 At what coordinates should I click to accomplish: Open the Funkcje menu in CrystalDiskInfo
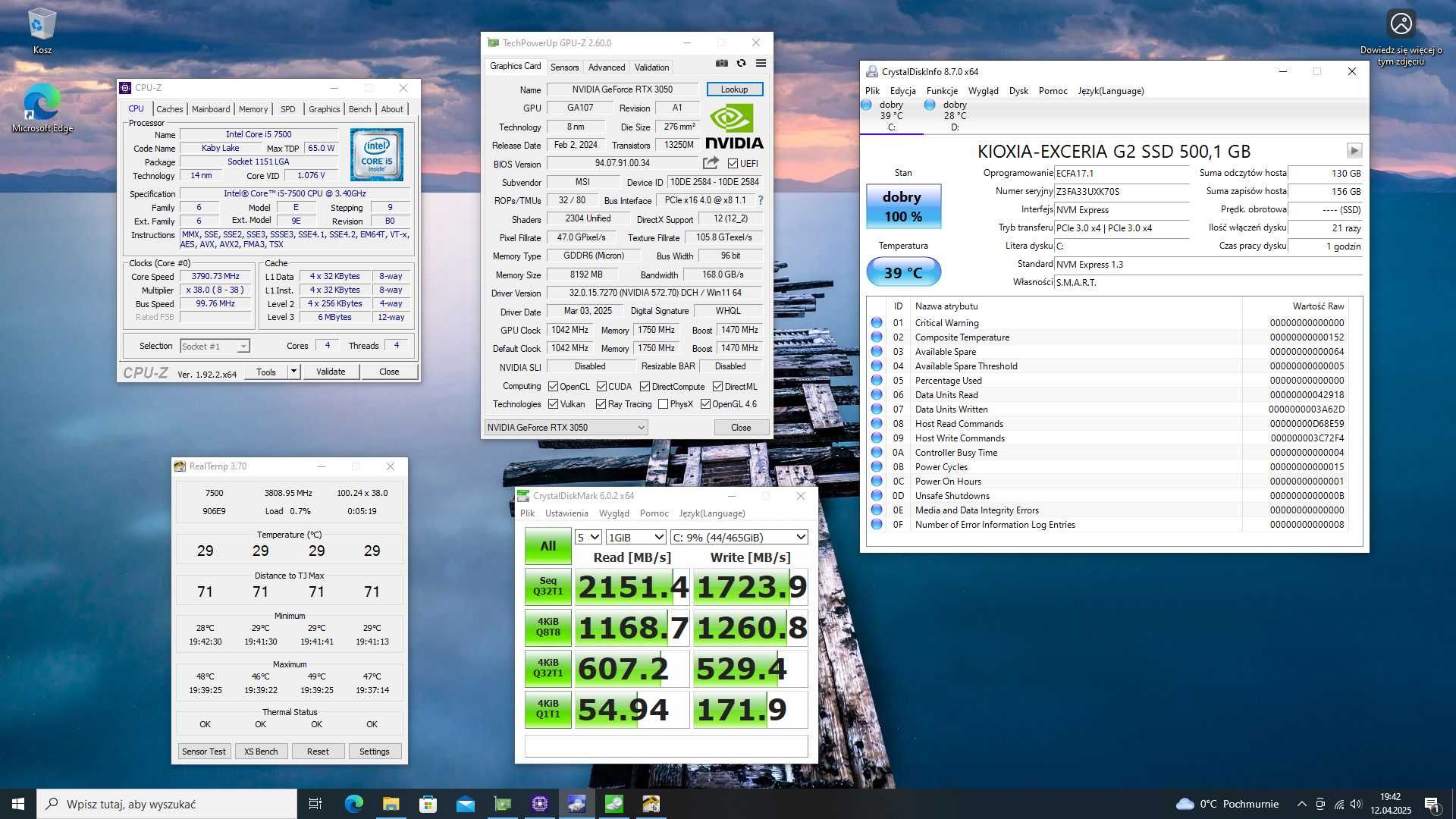[942, 90]
